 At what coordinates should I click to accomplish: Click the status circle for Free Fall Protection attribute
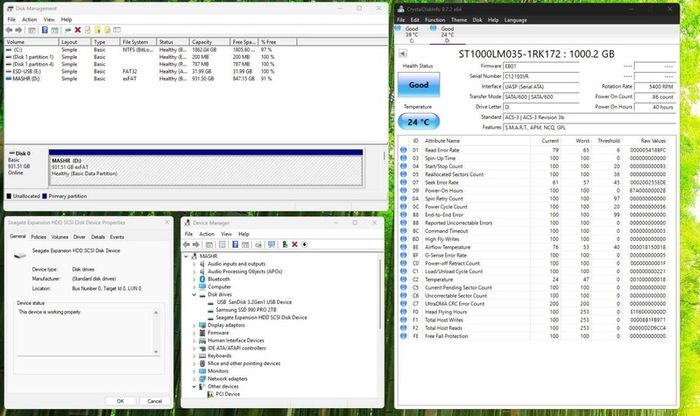click(404, 336)
